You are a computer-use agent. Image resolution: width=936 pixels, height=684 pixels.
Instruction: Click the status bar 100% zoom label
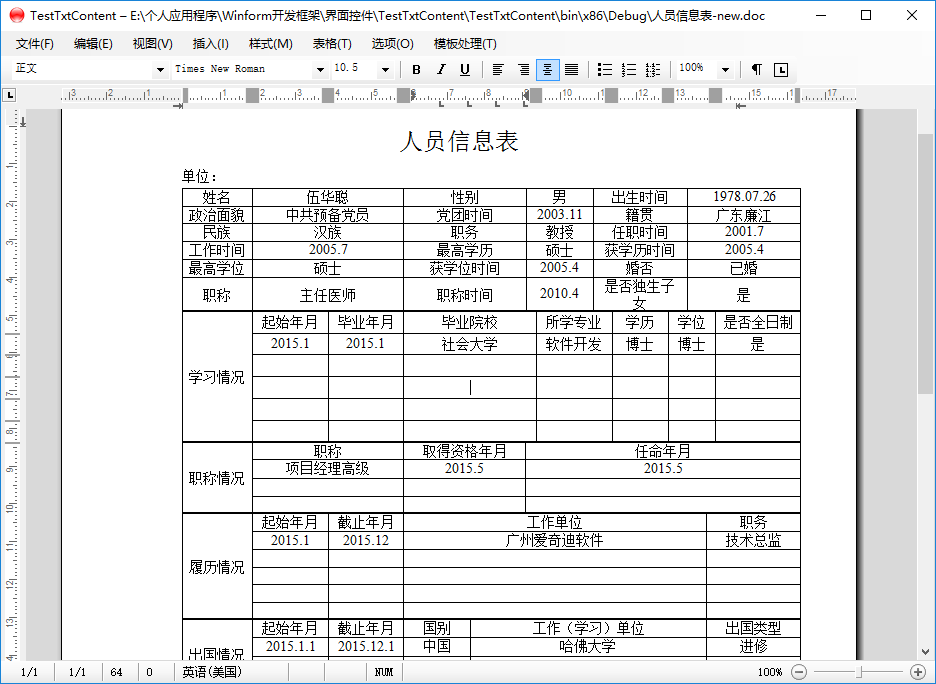pos(769,672)
